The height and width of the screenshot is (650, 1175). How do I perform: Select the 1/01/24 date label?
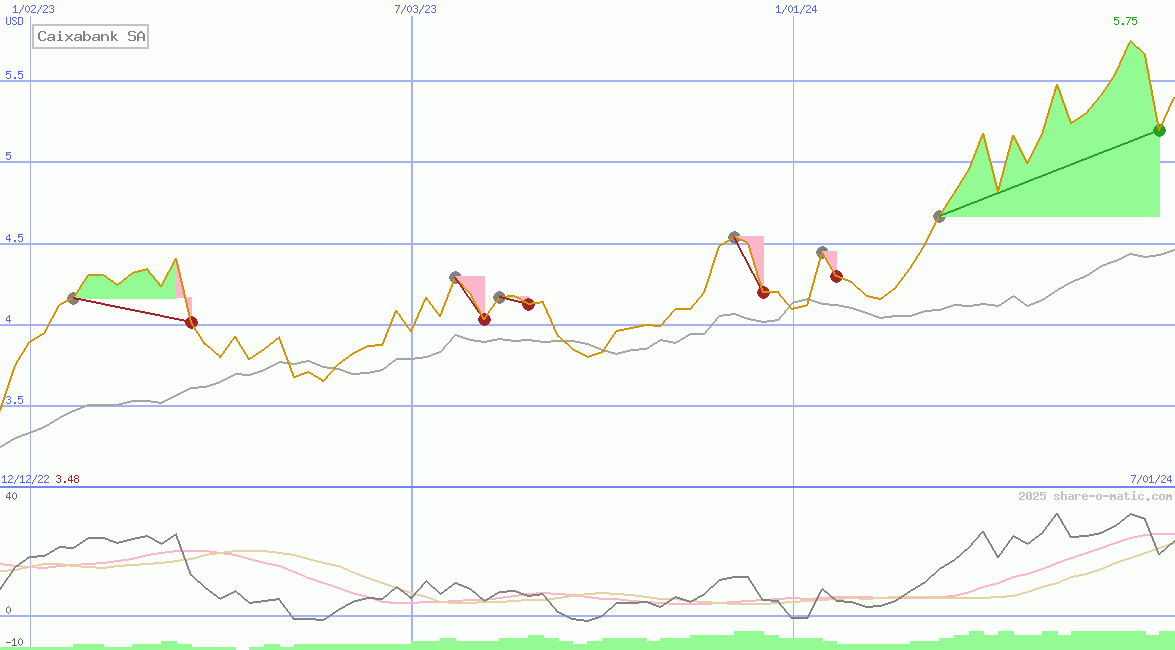tap(795, 7)
